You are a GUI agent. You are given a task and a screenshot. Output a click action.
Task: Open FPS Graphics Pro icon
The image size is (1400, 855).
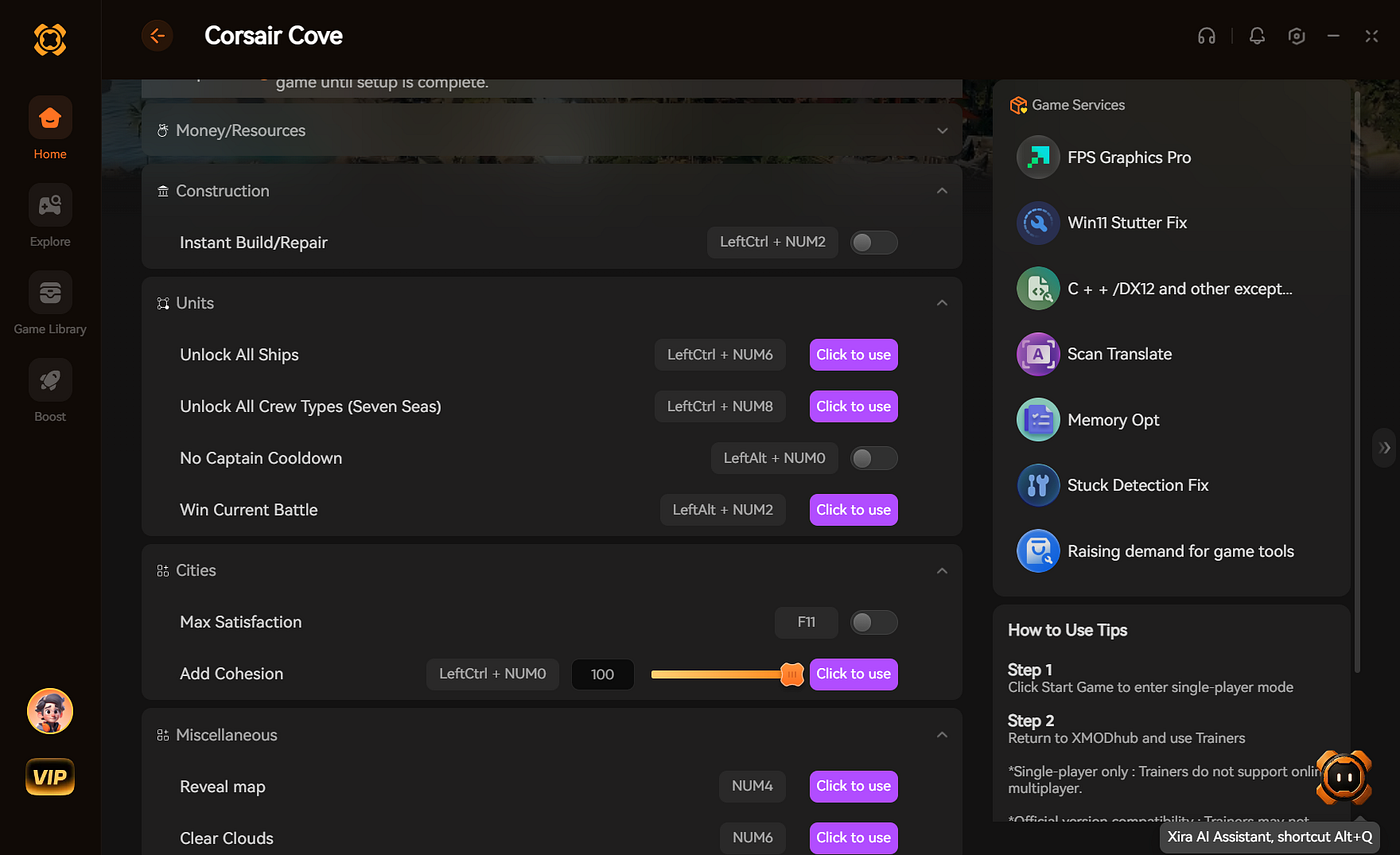pyautogui.click(x=1038, y=157)
